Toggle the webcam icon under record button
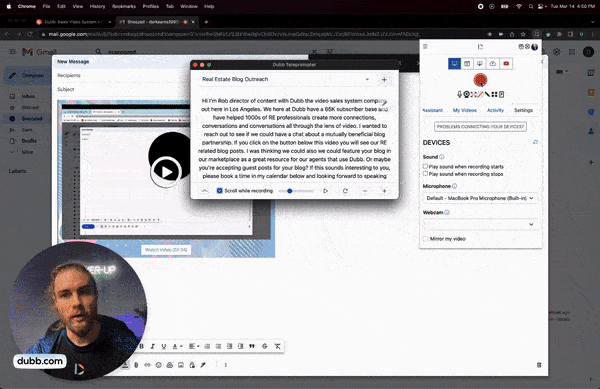 pyautogui.click(x=466, y=94)
